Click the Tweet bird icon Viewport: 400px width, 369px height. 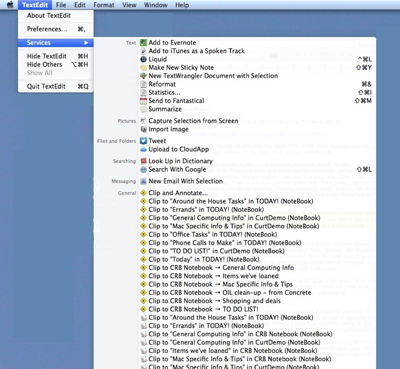(143, 141)
